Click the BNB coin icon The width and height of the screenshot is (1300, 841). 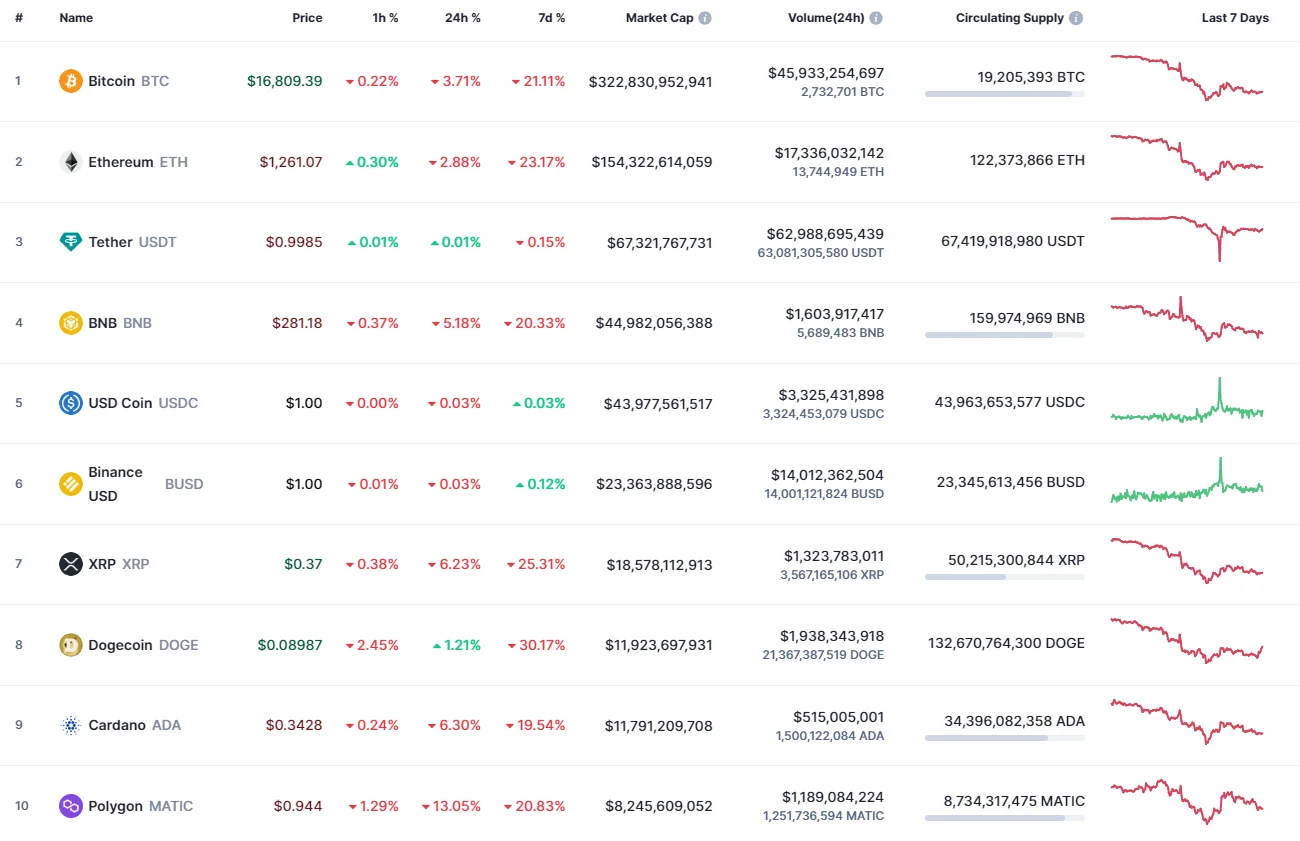click(69, 322)
